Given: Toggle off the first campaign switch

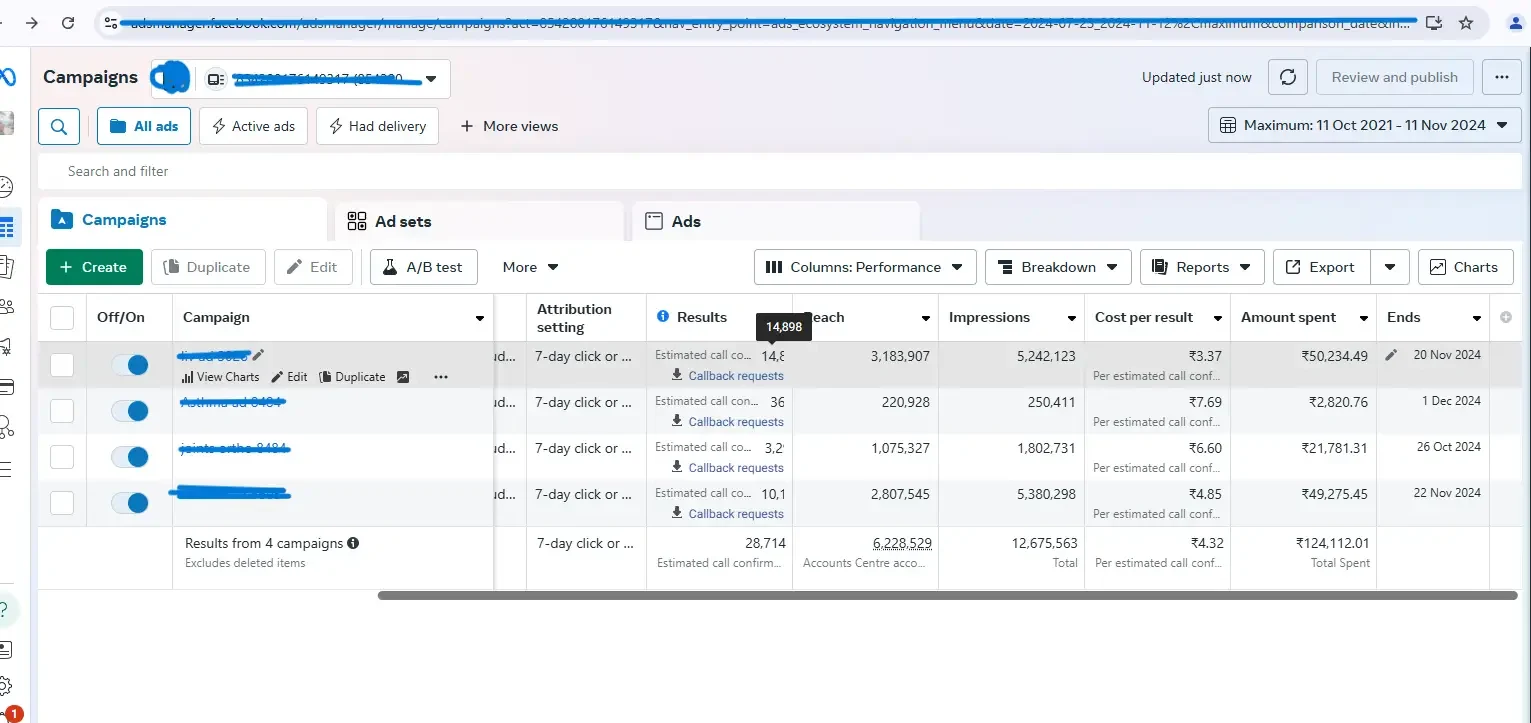Looking at the screenshot, I should point(130,365).
